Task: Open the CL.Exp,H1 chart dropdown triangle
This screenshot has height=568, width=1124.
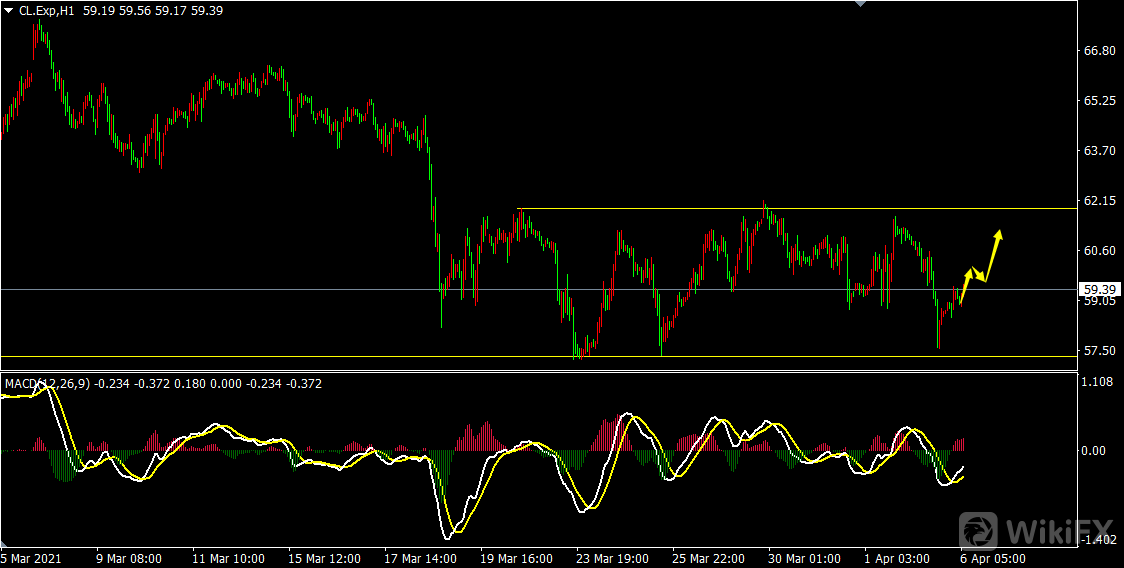Action: click(x=9, y=9)
